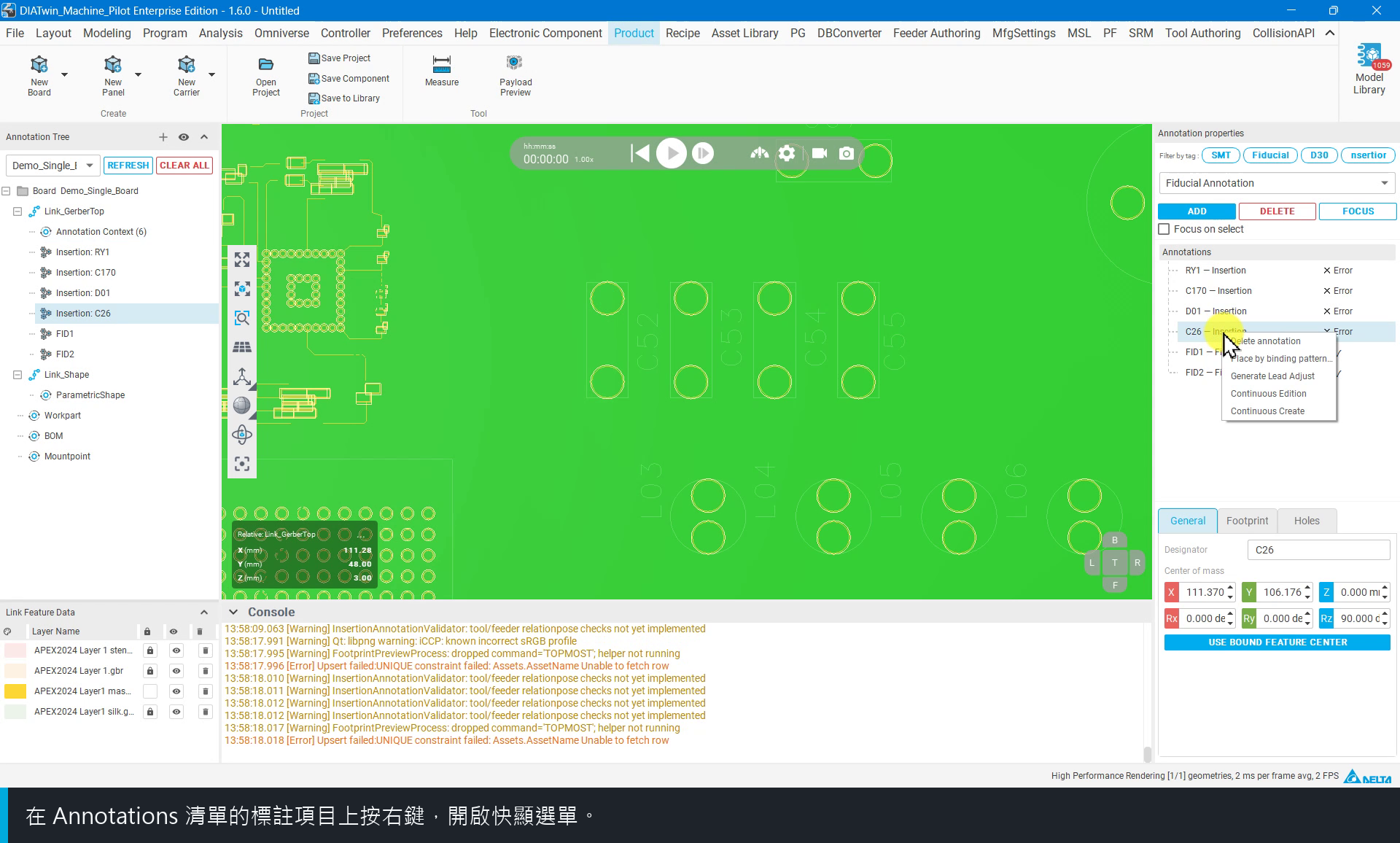Screen dimensions: 1400x843
Task: Enable Focus on select checkbox
Action: 1164,229
